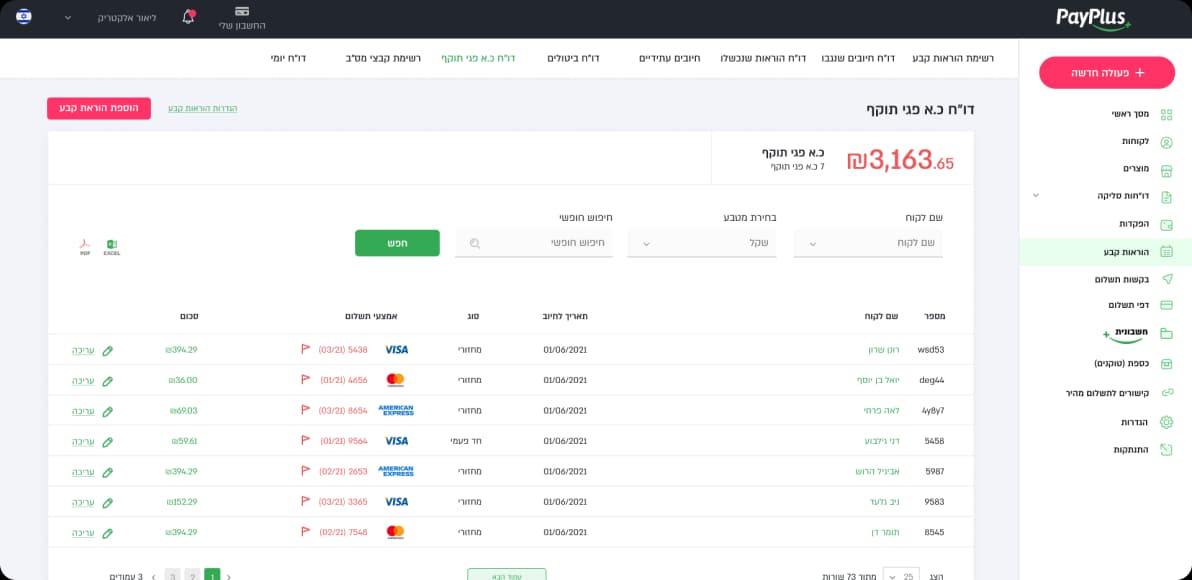Go to previous page with the pagination arrow beside page 1
1192x580 pixels.
point(229,576)
